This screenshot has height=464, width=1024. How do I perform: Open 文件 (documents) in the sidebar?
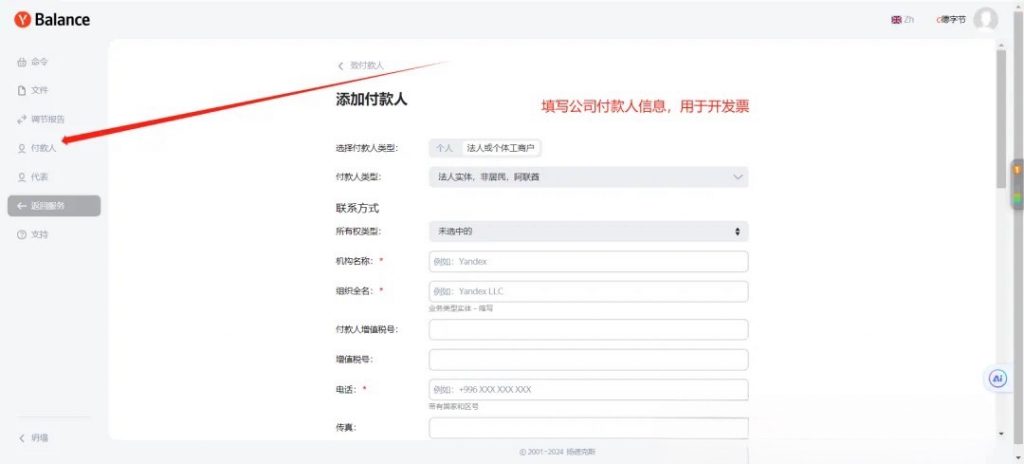(39, 90)
